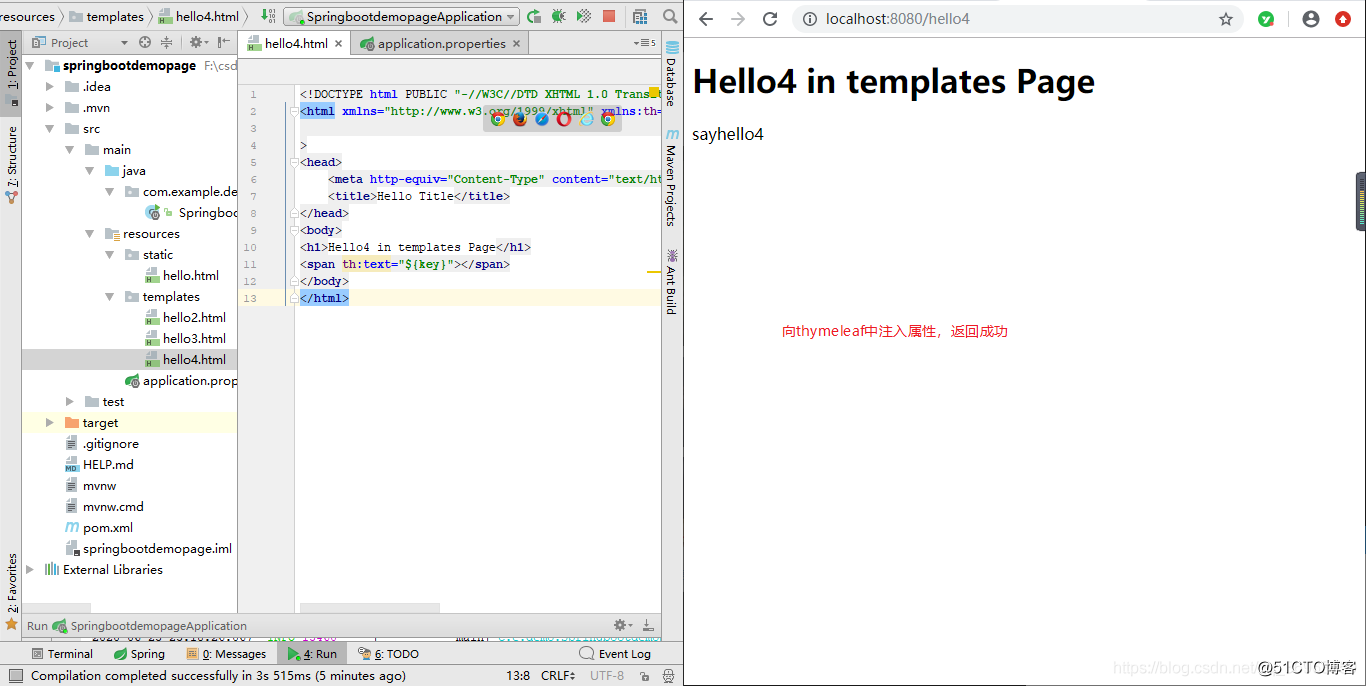The image size is (1366, 686).
Task: Open the 6: TODO tool window
Action: (389, 654)
